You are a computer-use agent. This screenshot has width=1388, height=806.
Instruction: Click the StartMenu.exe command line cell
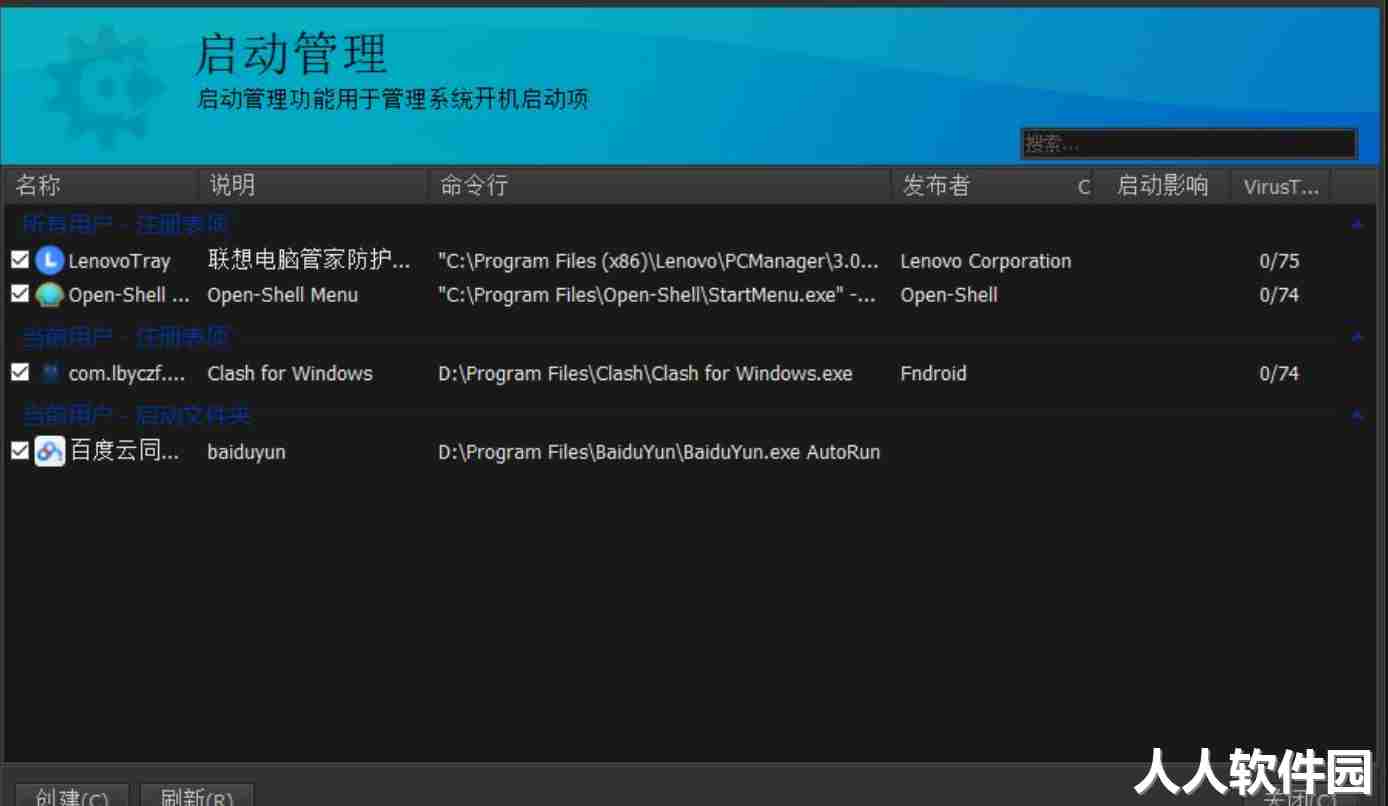(x=657, y=295)
